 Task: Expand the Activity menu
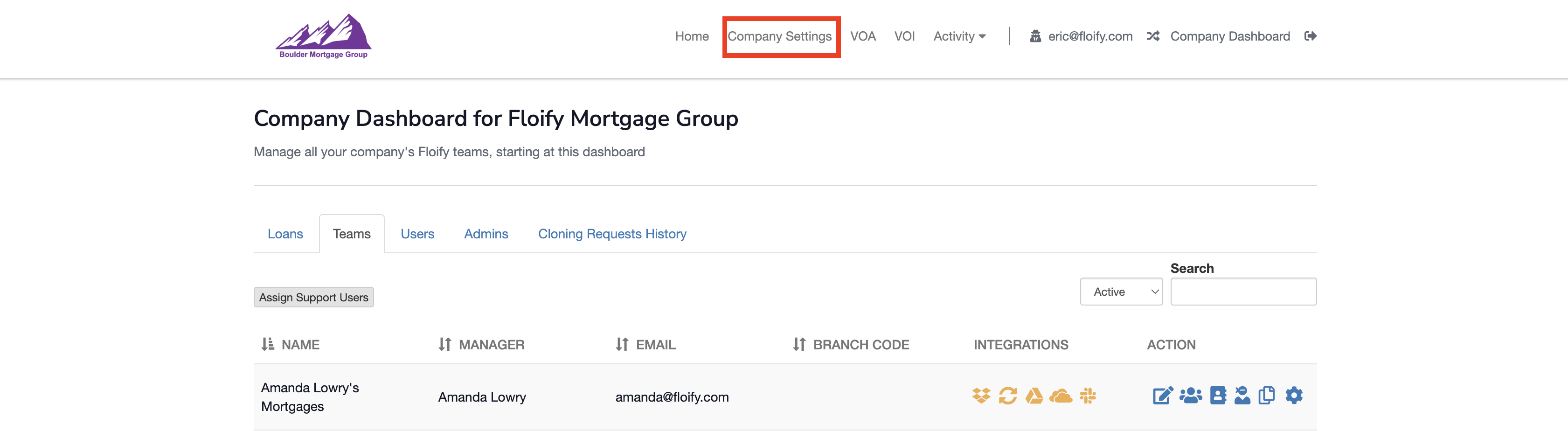tap(959, 36)
